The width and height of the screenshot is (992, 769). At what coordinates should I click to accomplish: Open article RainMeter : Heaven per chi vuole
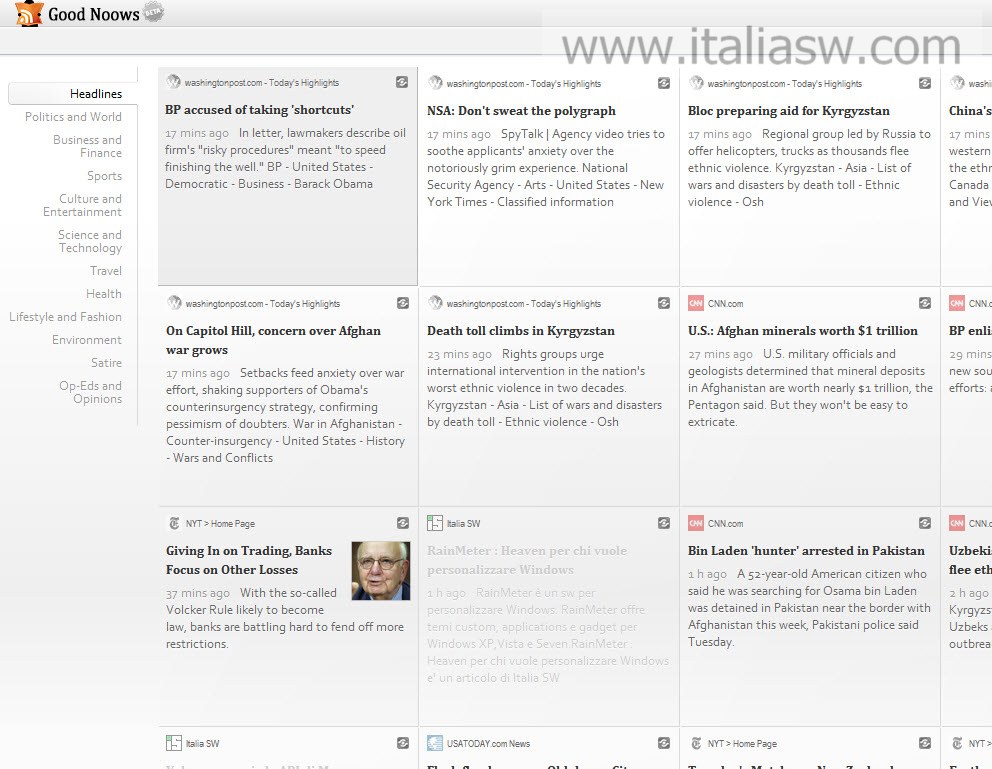coord(527,560)
